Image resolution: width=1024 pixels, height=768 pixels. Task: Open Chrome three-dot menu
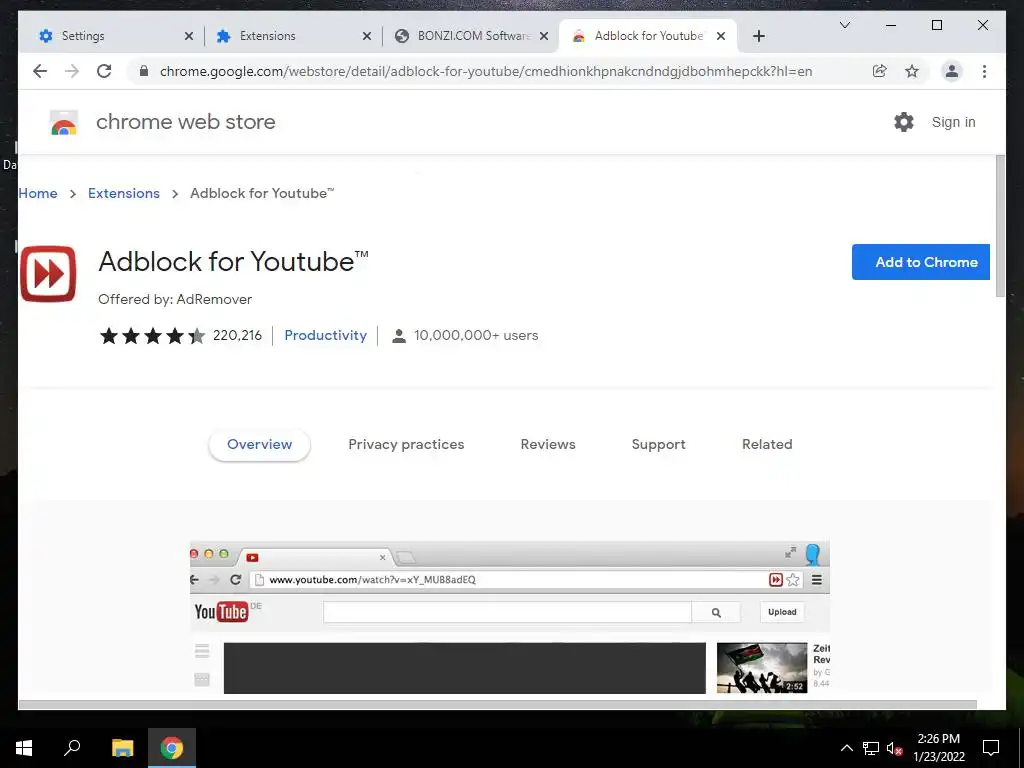(x=984, y=71)
